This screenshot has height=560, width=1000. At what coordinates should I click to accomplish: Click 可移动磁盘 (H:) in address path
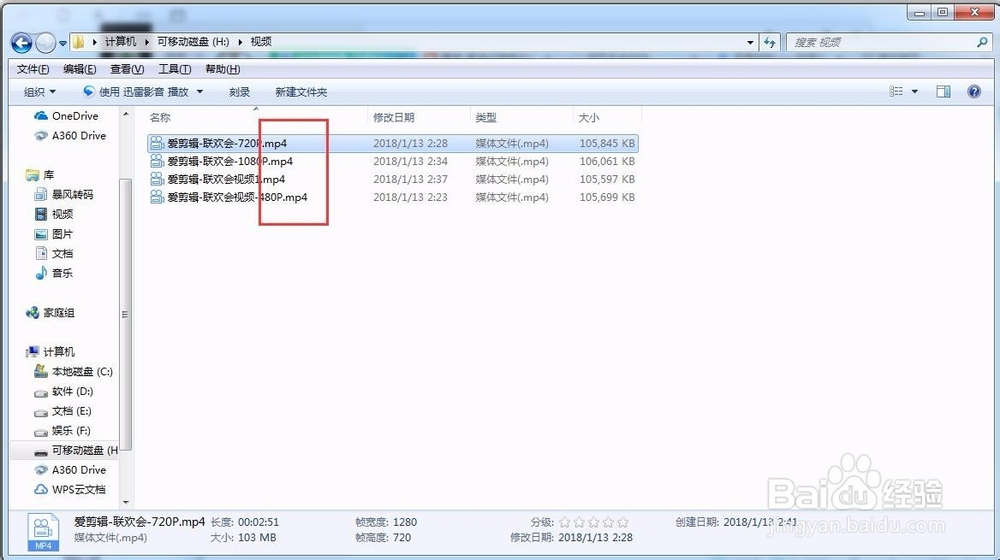coord(193,41)
